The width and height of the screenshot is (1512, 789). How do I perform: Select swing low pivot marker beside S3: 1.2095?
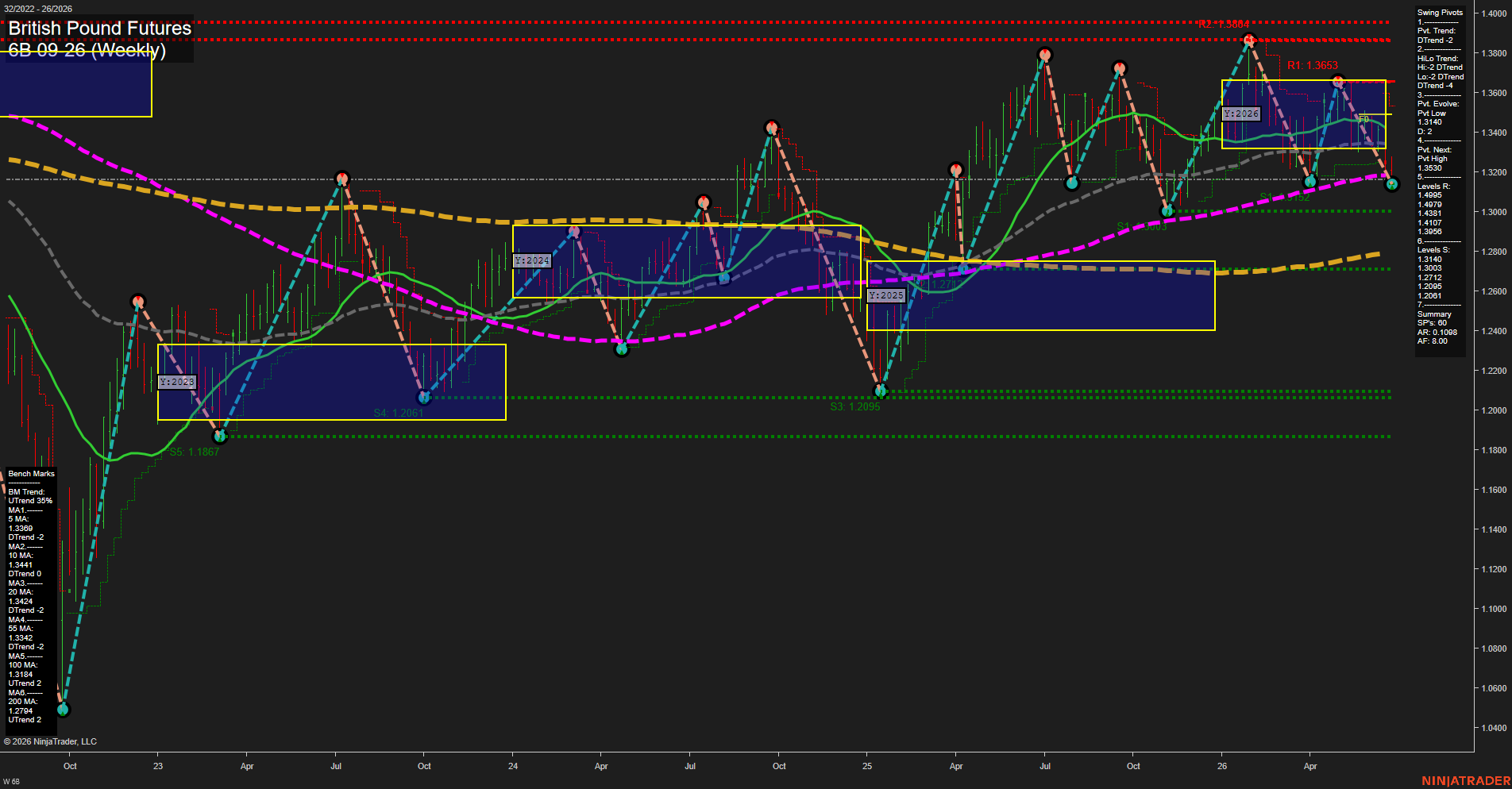click(880, 391)
